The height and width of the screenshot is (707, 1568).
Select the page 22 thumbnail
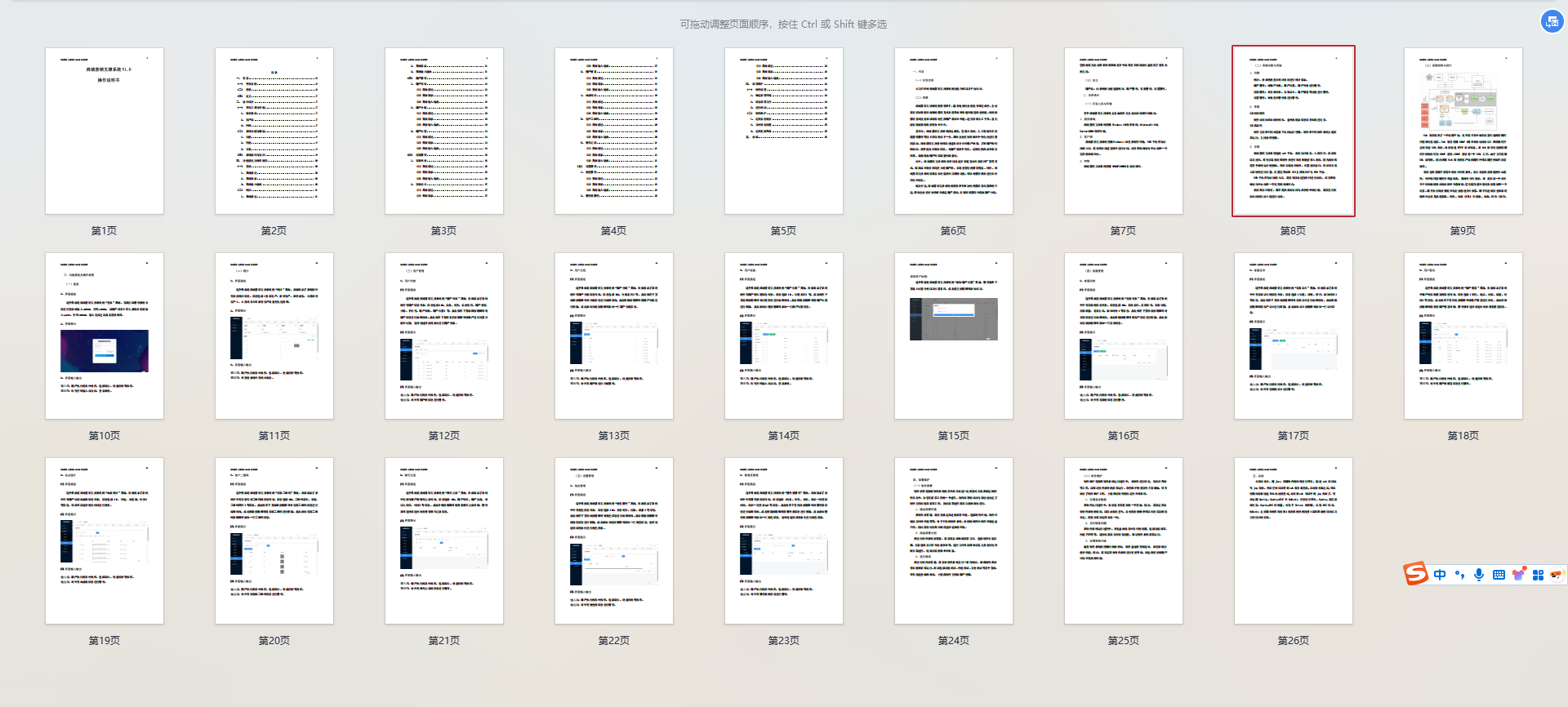(614, 541)
